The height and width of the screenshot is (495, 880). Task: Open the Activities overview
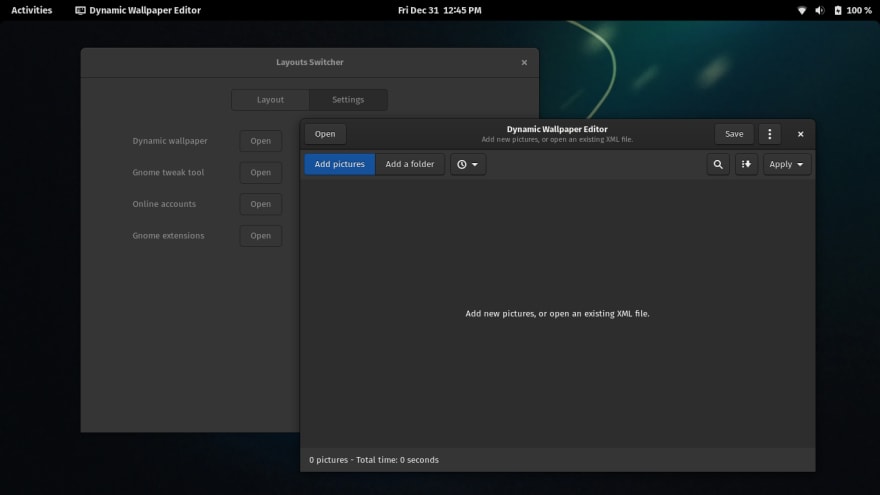pyautogui.click(x=31, y=10)
